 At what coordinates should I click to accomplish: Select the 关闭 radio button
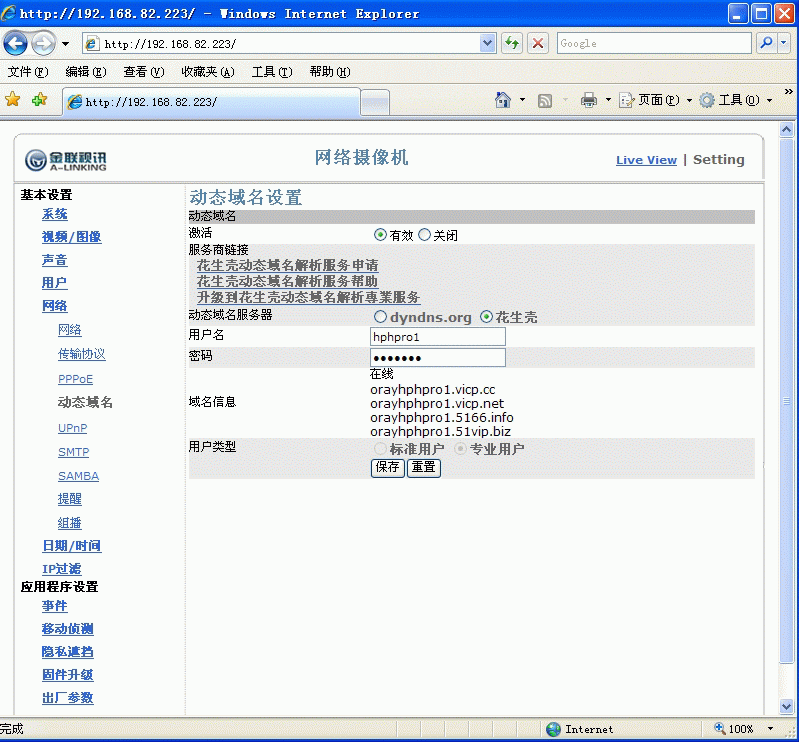pos(425,235)
